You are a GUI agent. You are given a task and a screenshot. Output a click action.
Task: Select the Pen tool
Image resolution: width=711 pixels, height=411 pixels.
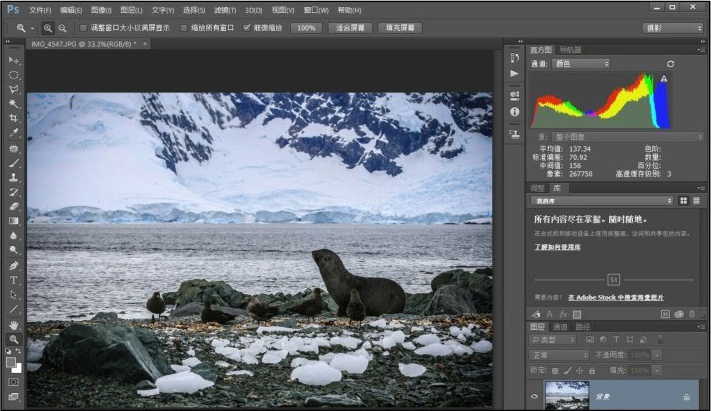point(14,266)
